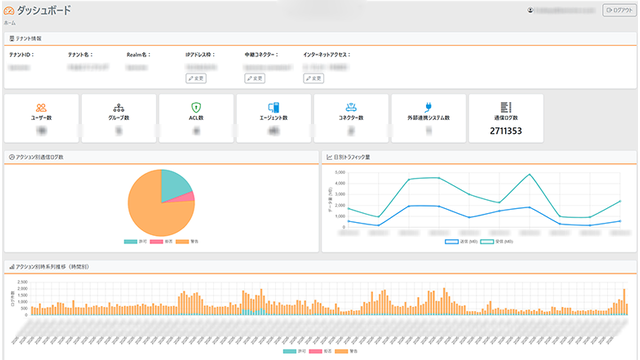Click 変更 under インターネットアクセス
The height and width of the screenshot is (360, 640).
pos(313,78)
